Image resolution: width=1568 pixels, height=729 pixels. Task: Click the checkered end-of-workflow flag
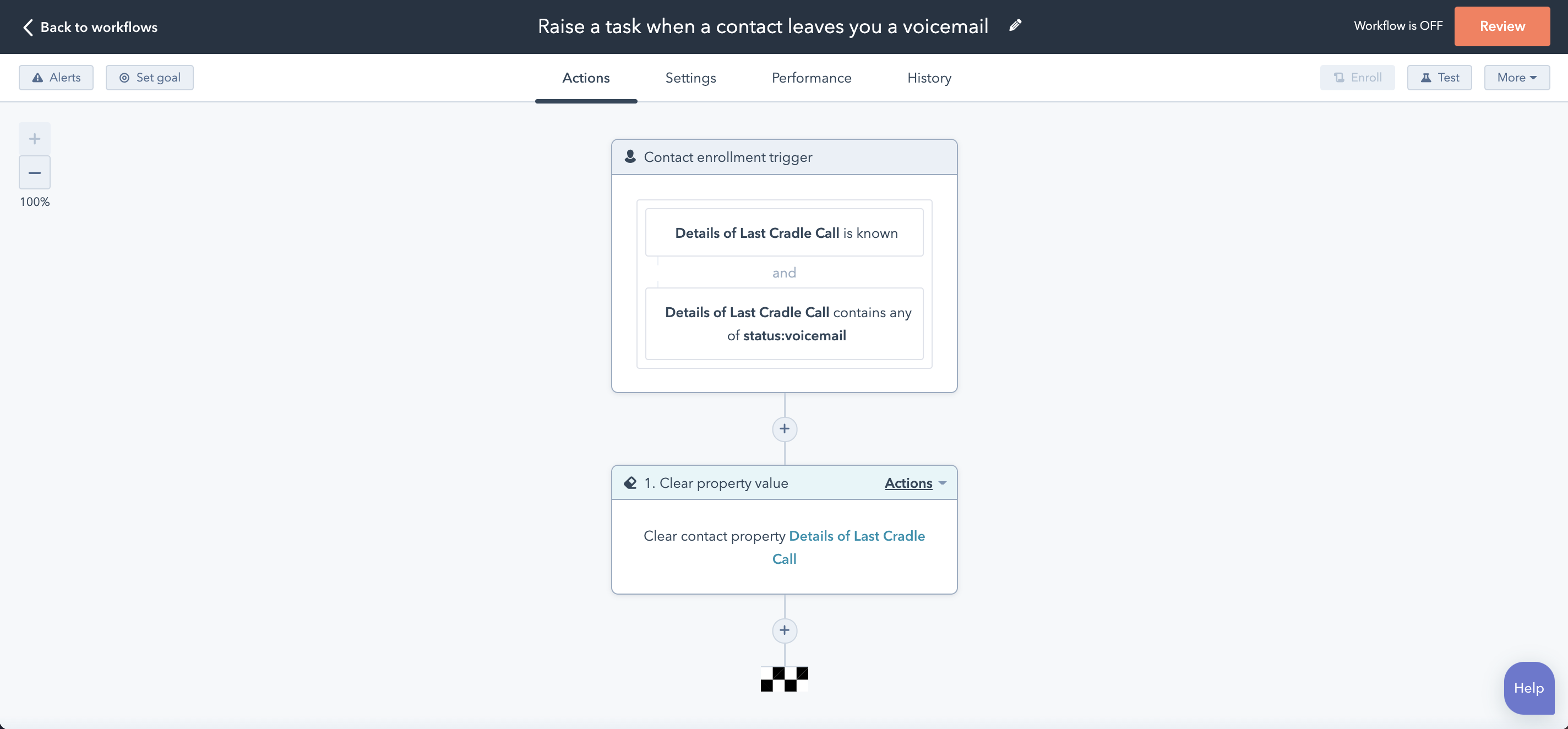click(784, 679)
